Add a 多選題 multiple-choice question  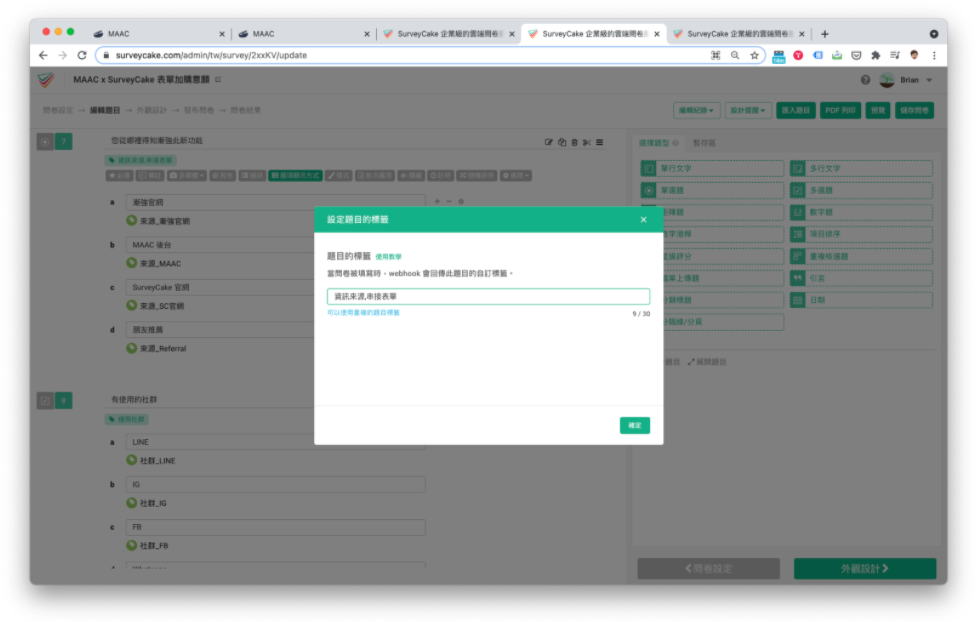pyautogui.click(x=861, y=190)
